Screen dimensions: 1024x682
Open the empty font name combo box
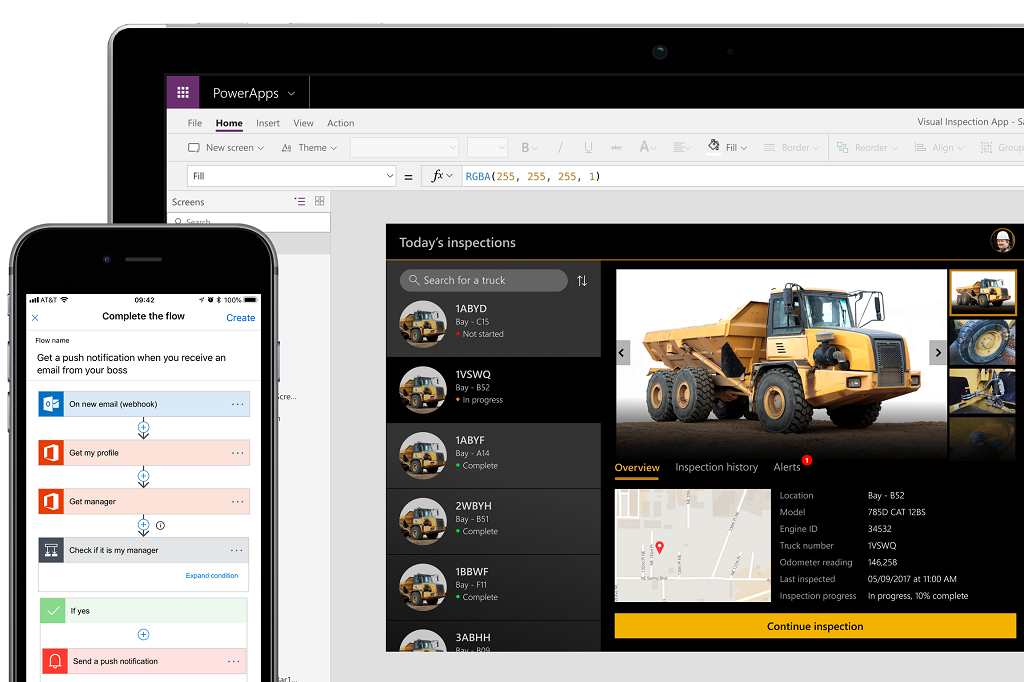(404, 148)
